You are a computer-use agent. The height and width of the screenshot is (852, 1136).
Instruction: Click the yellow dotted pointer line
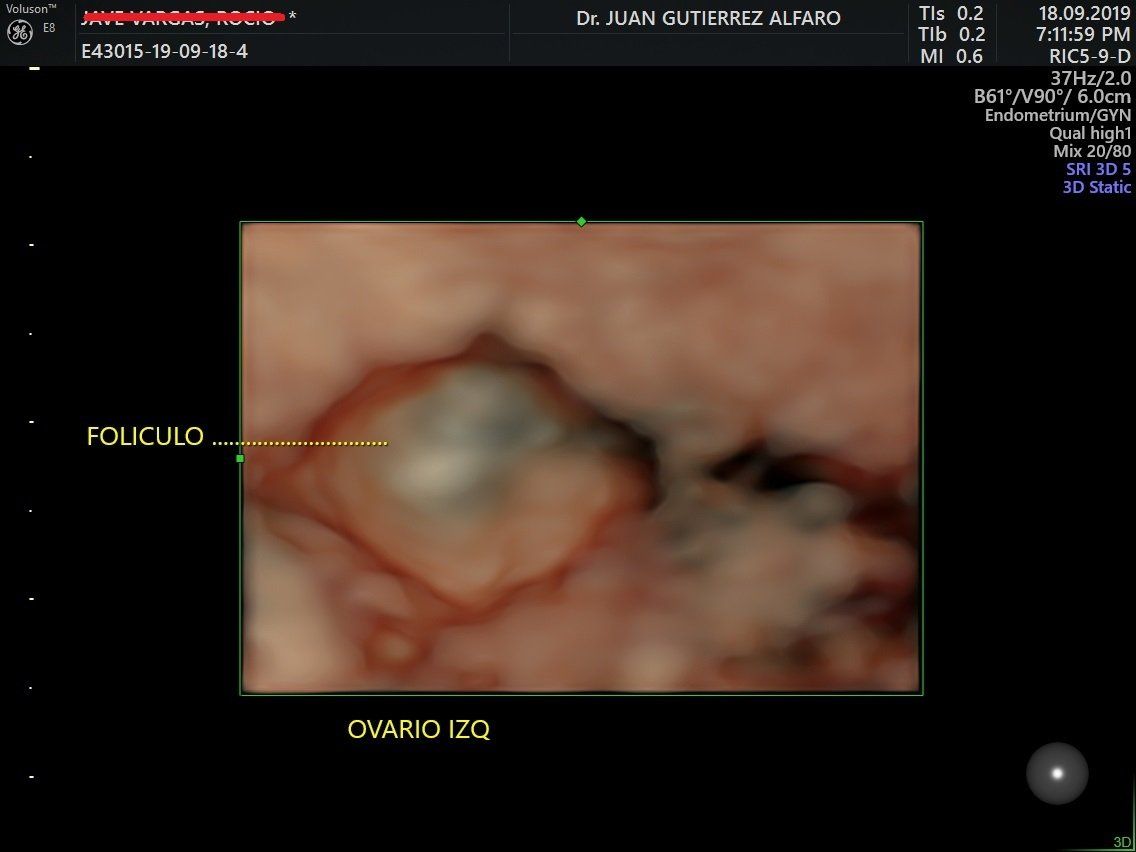pyautogui.click(x=300, y=442)
